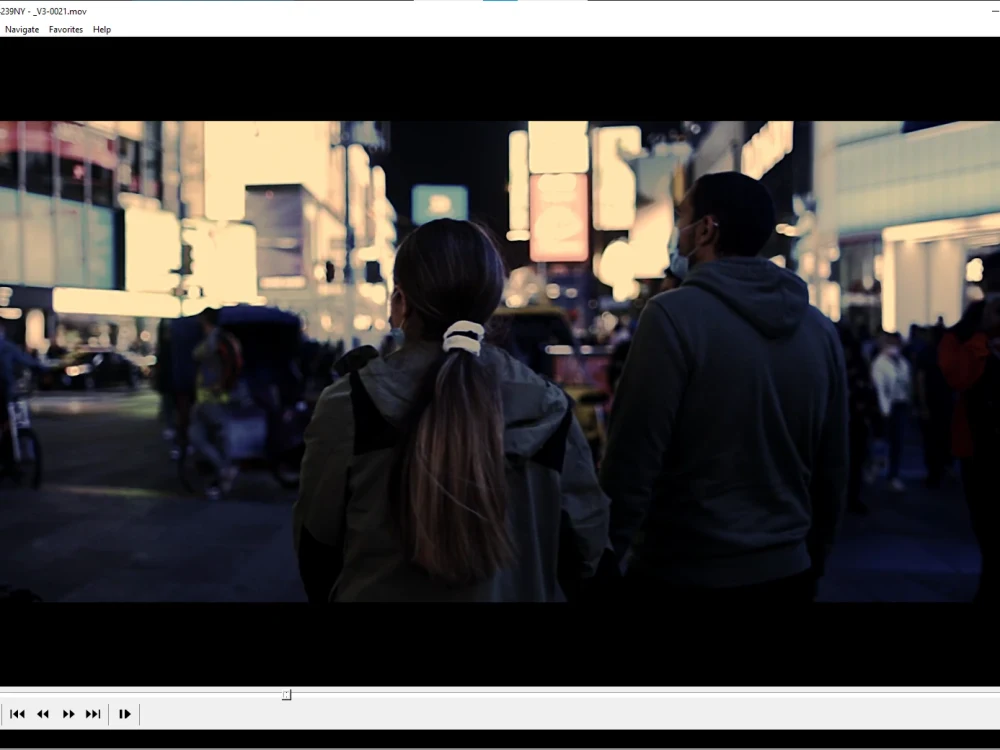Click the video frame to toggle playback
Image resolution: width=1000 pixels, height=750 pixels.
pos(500,361)
